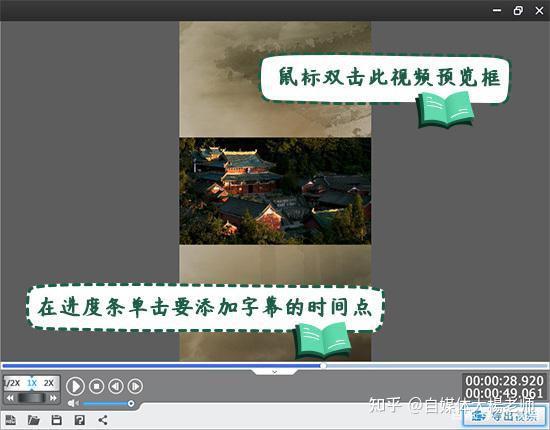
Task: Stop video playback
Action: point(96,386)
